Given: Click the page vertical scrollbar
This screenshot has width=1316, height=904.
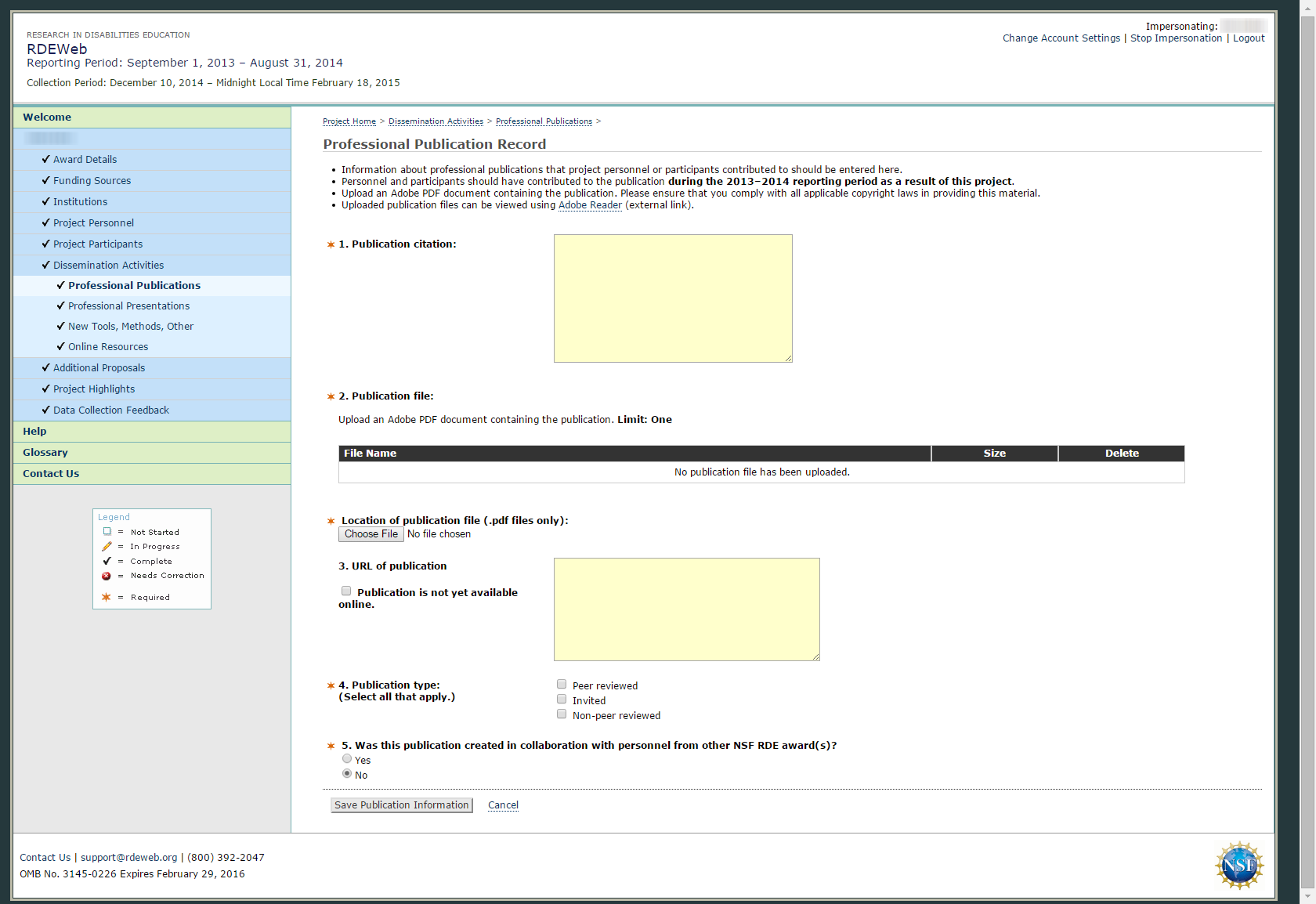Looking at the screenshot, I should 1307,452.
